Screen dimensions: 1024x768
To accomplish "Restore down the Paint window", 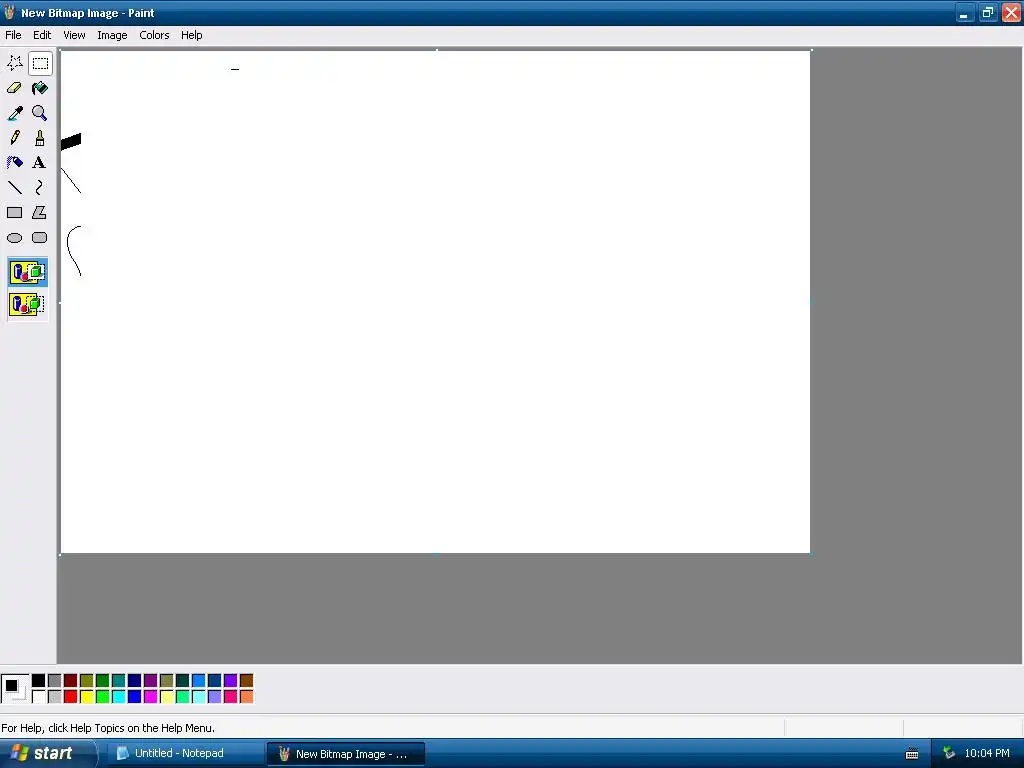I will tap(987, 12).
